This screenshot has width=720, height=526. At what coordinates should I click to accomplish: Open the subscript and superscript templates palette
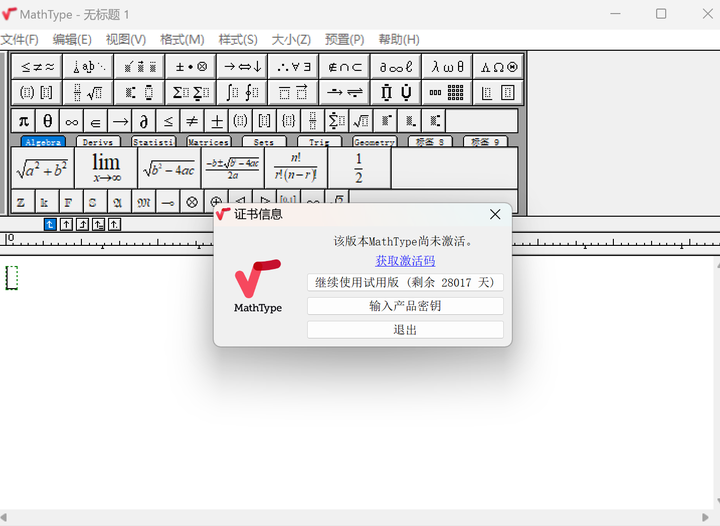pyautogui.click(x=140, y=93)
